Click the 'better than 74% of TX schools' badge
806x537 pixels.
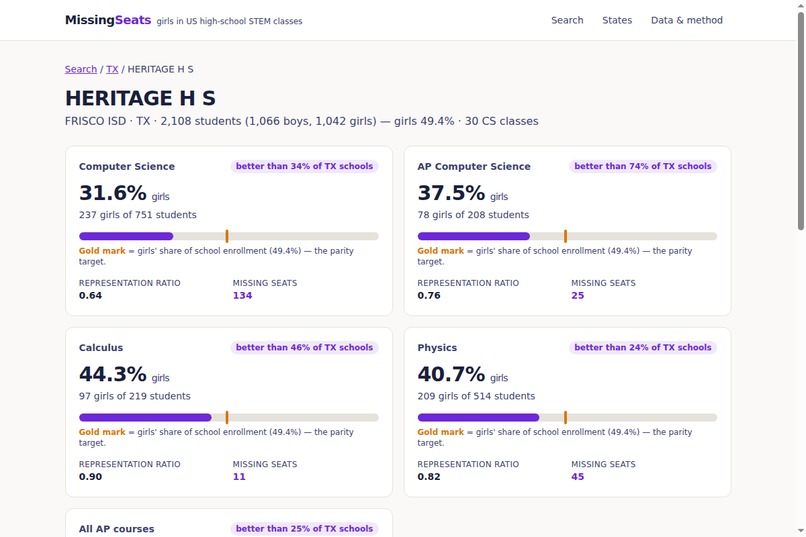pos(643,166)
